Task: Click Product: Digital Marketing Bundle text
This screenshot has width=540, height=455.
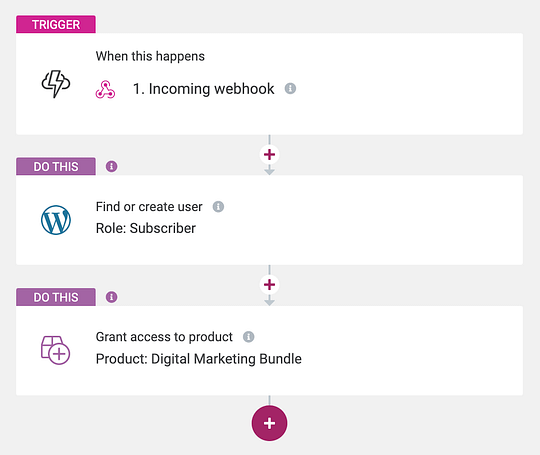Action: (x=199, y=359)
